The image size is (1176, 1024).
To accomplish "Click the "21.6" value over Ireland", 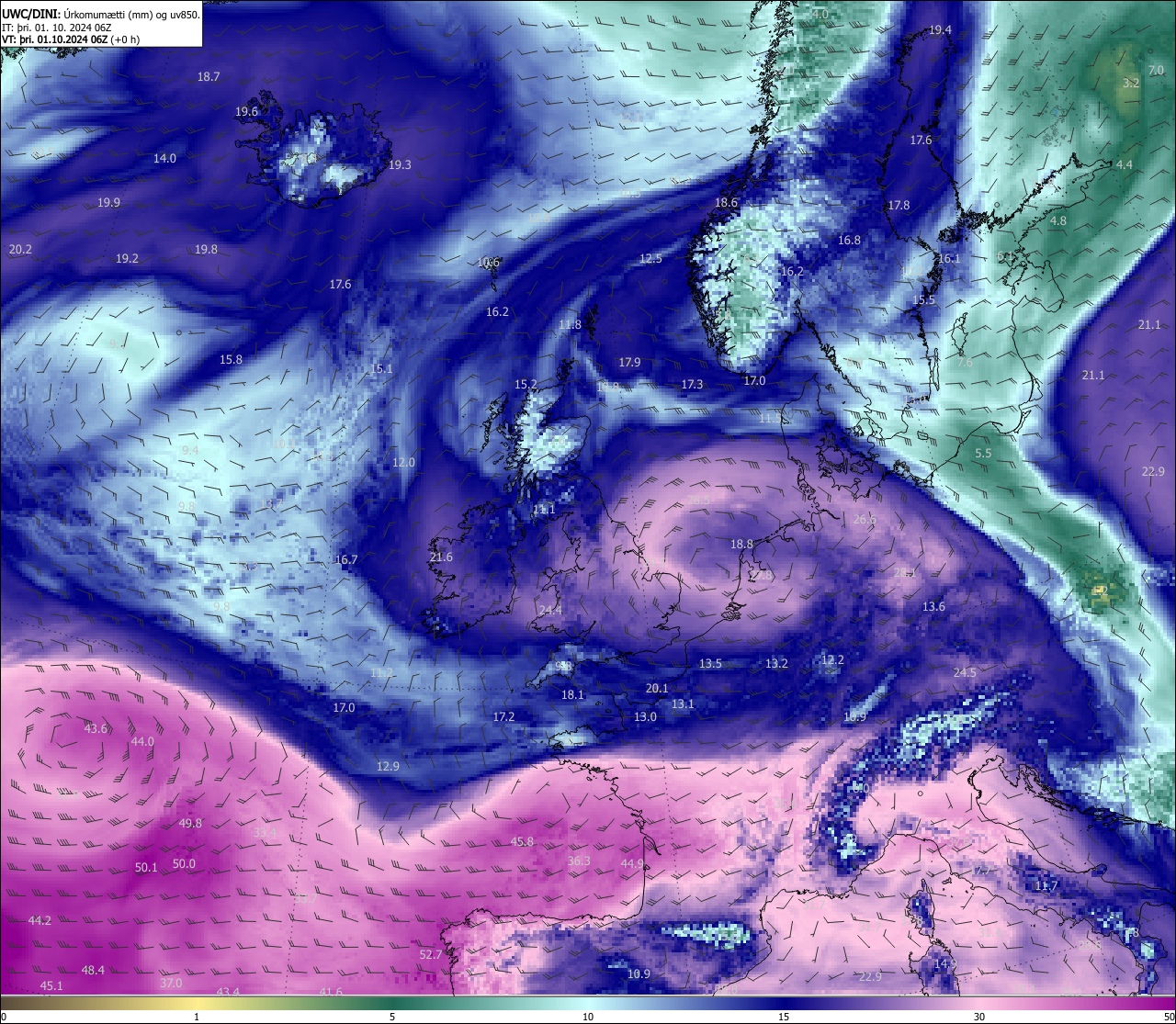I will [x=441, y=557].
